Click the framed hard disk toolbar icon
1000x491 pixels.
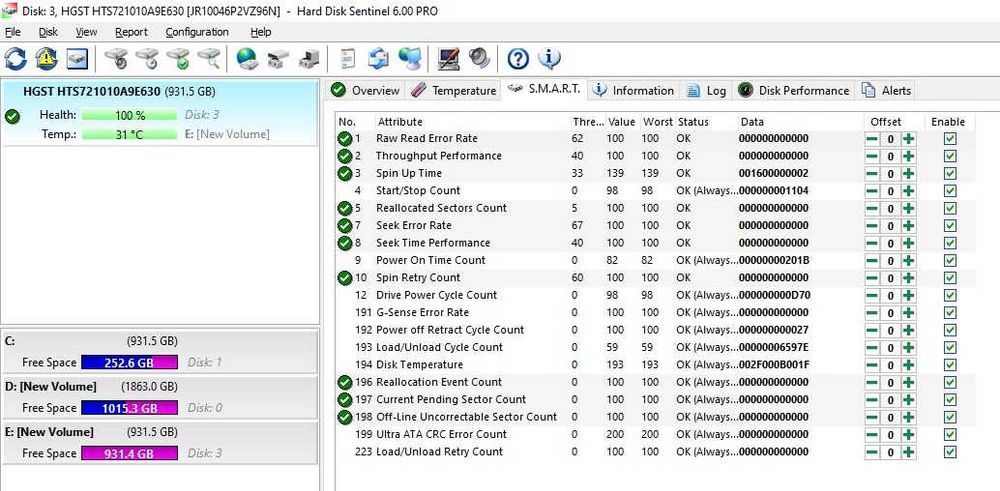[77, 59]
